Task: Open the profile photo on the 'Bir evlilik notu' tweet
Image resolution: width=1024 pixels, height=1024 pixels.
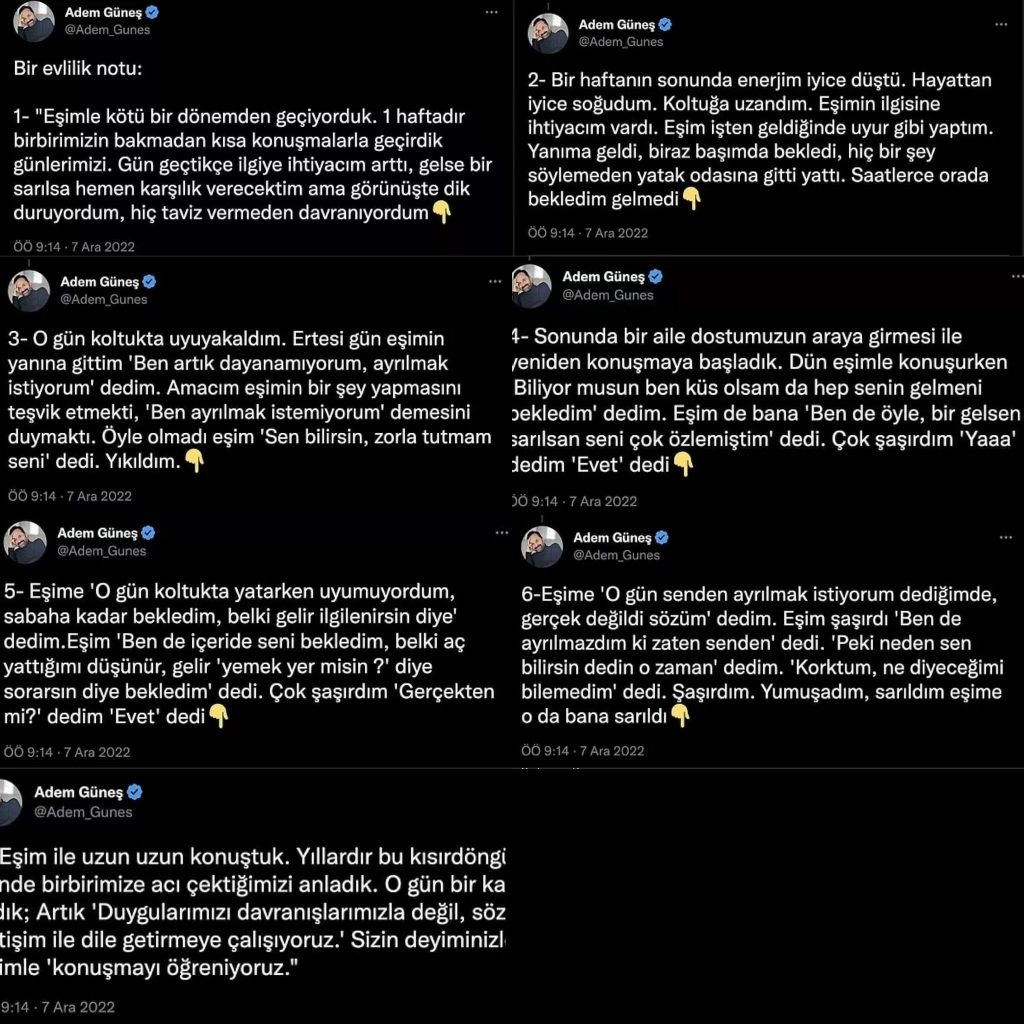Action: (34, 22)
